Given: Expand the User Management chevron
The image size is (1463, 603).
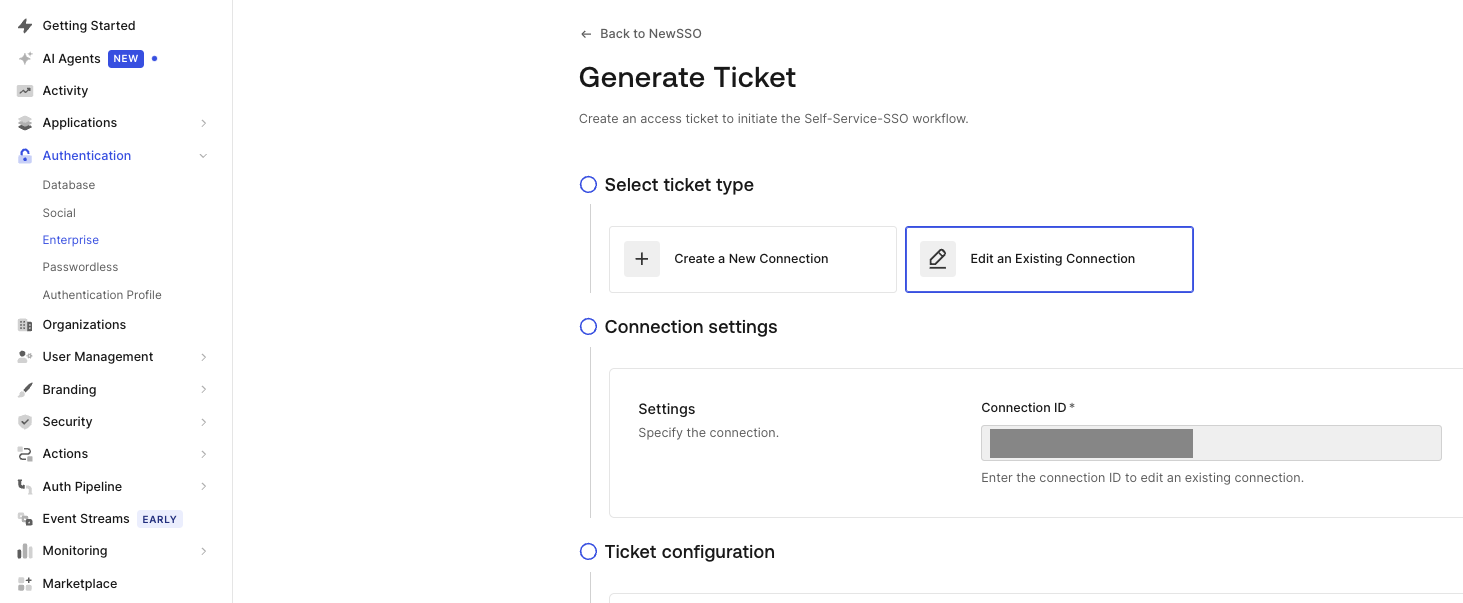Looking at the screenshot, I should point(204,357).
